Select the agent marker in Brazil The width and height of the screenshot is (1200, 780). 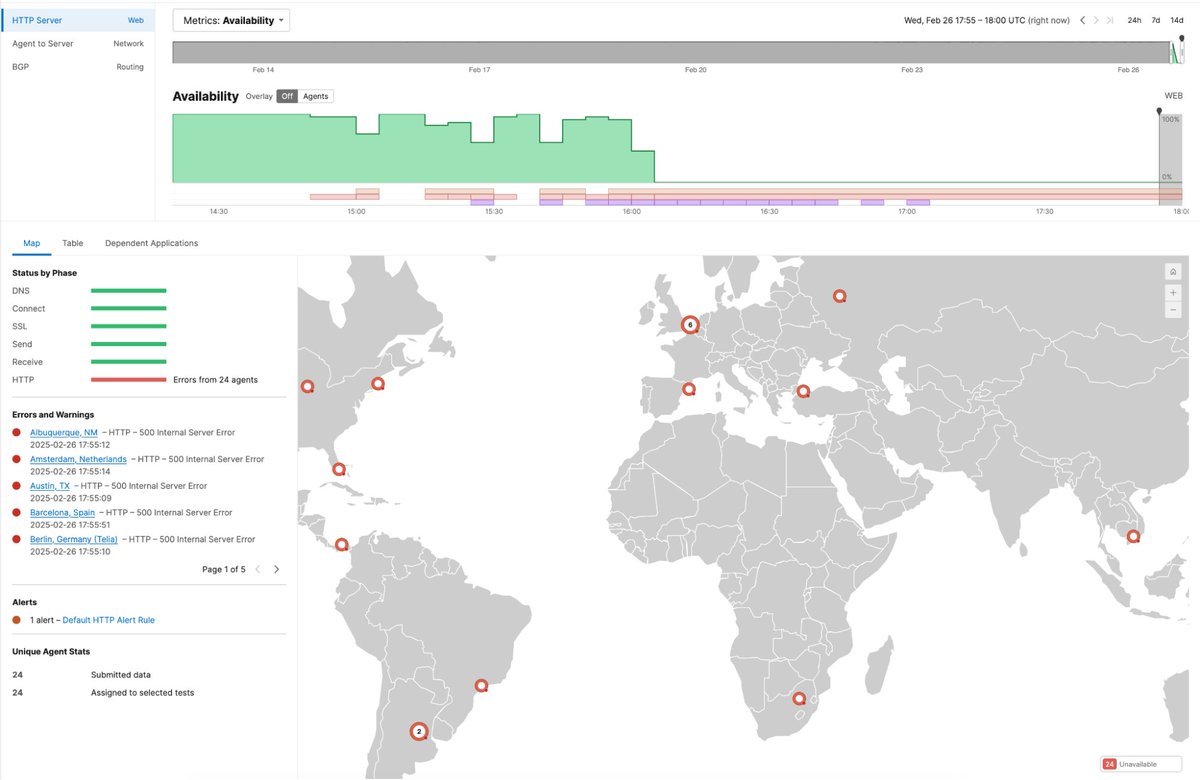pyautogui.click(x=481, y=685)
